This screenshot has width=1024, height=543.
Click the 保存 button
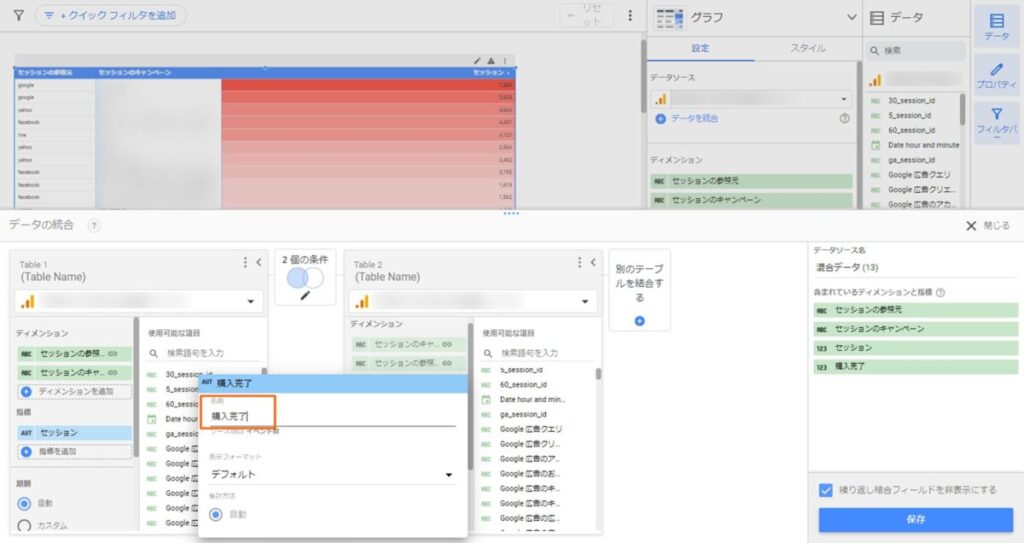pos(915,520)
